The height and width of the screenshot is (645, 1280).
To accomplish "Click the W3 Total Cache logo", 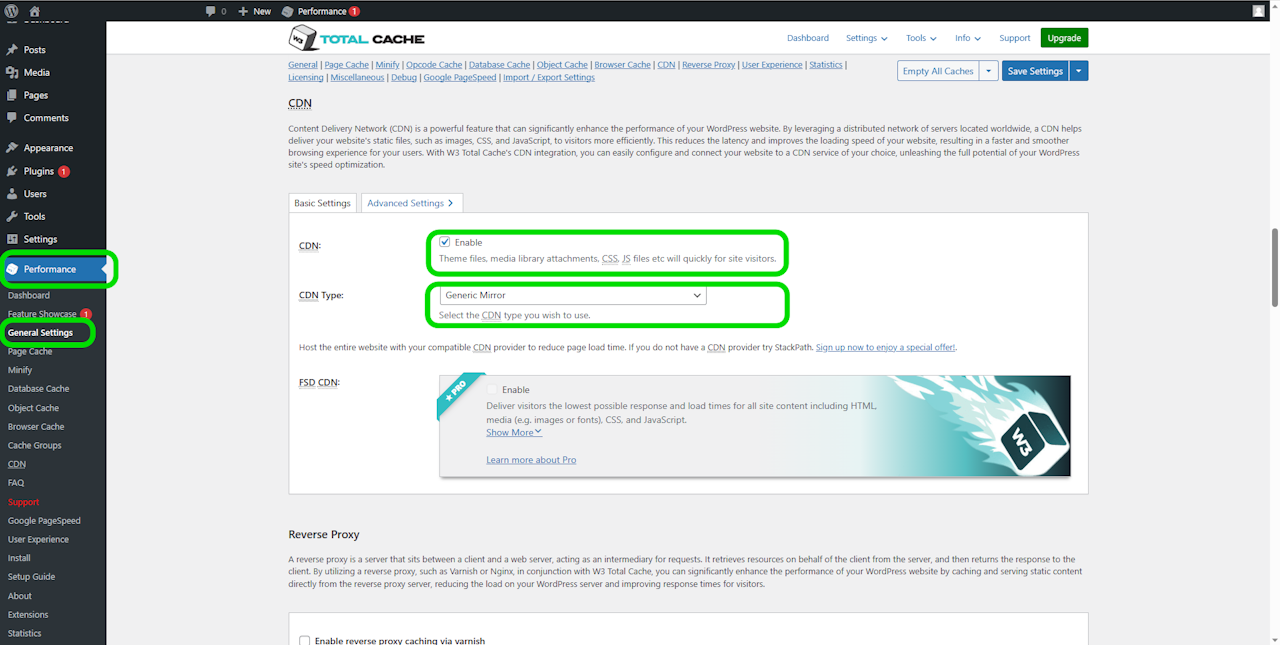I will 357,38.
